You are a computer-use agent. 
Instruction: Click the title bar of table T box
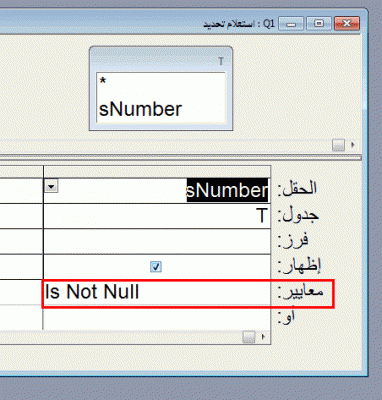(x=161, y=60)
